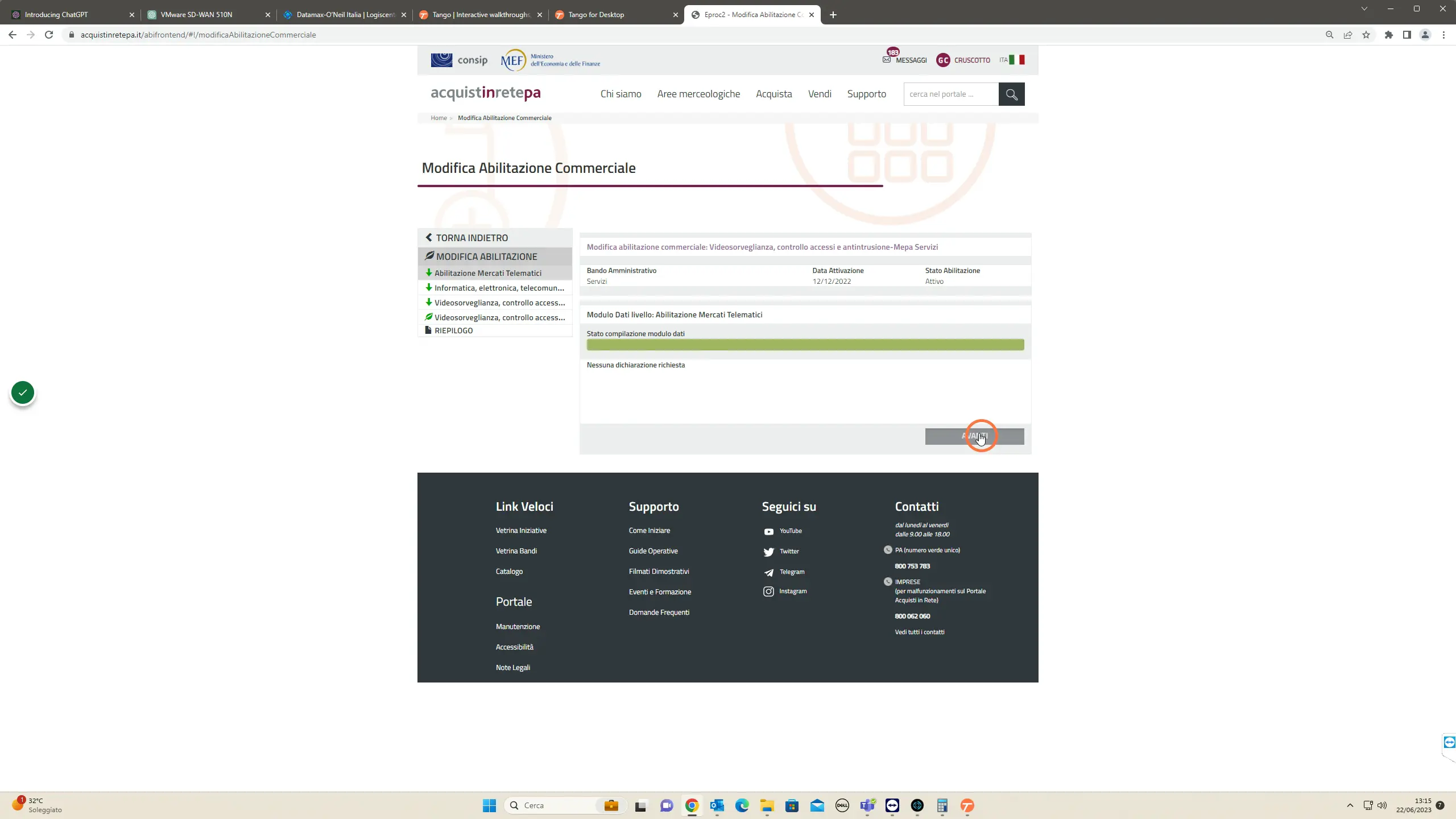This screenshot has height=819, width=1456.
Task: Click Home breadcrumb link
Action: point(439,118)
